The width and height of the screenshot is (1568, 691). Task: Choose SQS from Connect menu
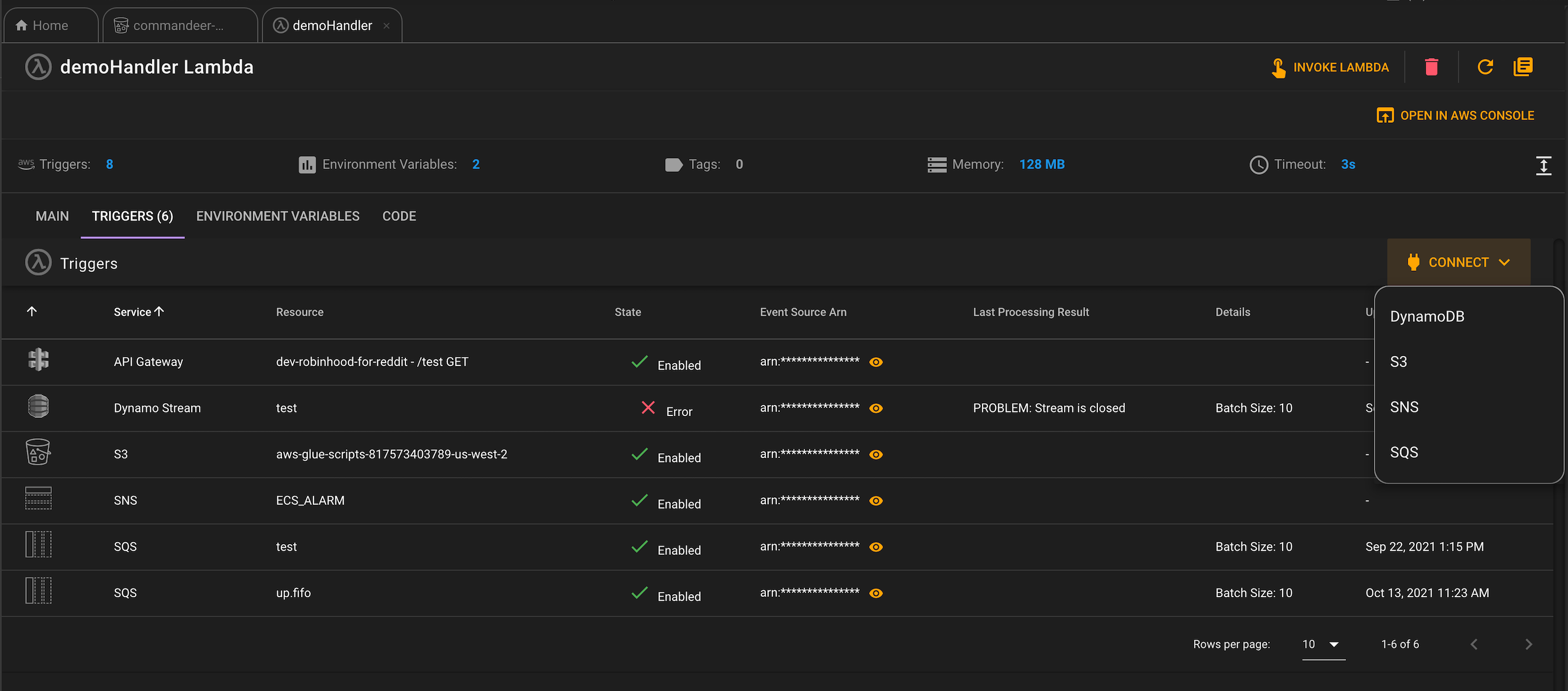(1468, 452)
